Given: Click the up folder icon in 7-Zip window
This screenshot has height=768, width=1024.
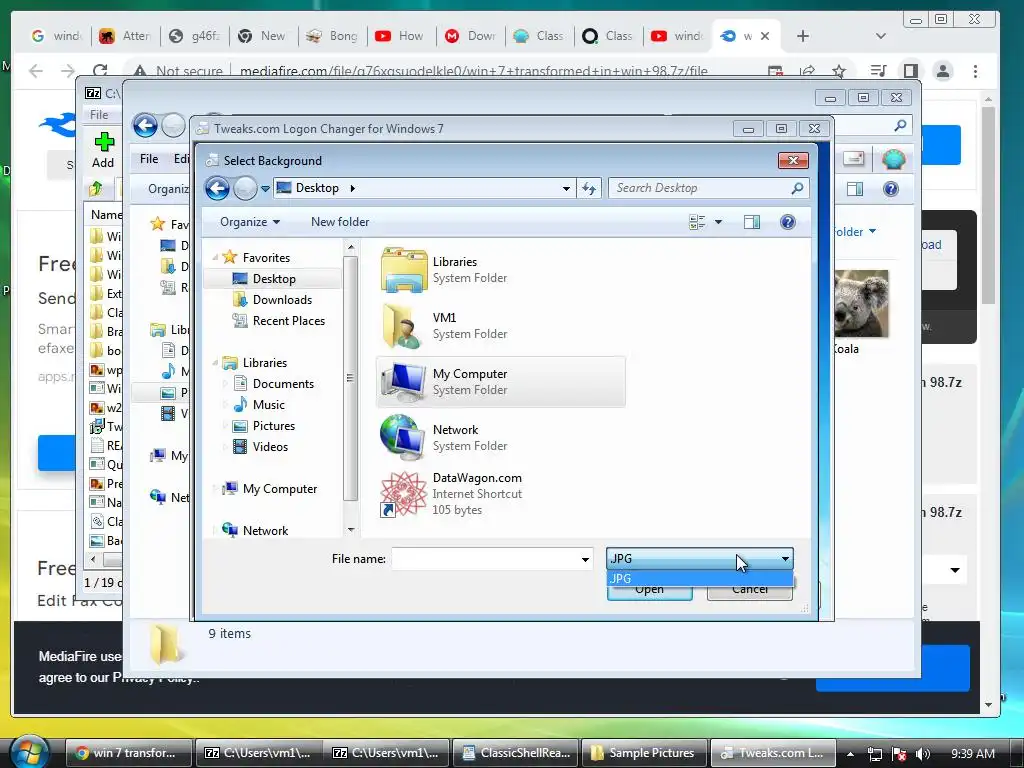Looking at the screenshot, I should [x=96, y=189].
